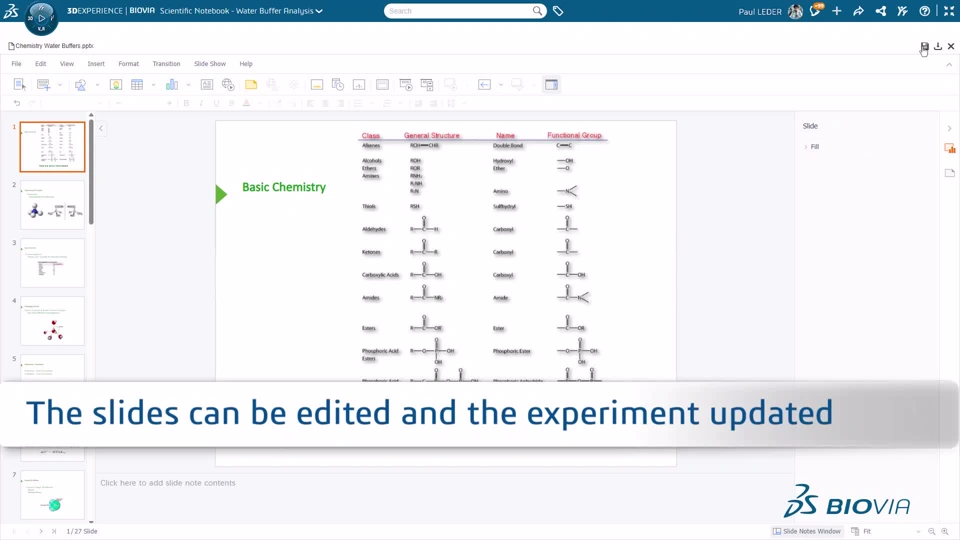Toggle the sidebar panel button in toolbar
Image resolution: width=960 pixels, height=540 pixels.
tap(551, 85)
